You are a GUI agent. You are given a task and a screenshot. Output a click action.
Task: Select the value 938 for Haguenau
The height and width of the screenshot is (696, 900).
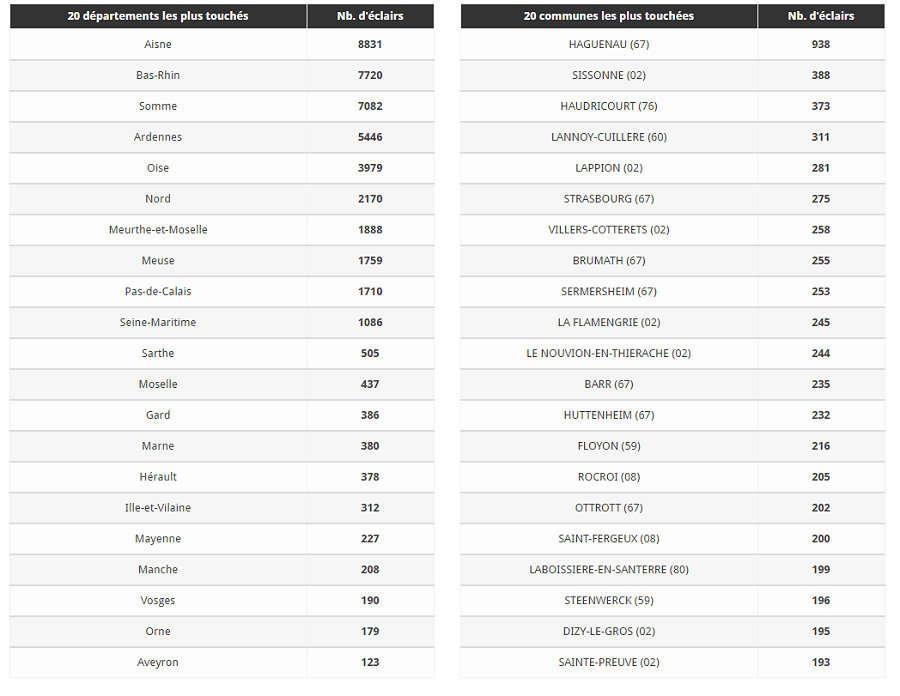(821, 44)
